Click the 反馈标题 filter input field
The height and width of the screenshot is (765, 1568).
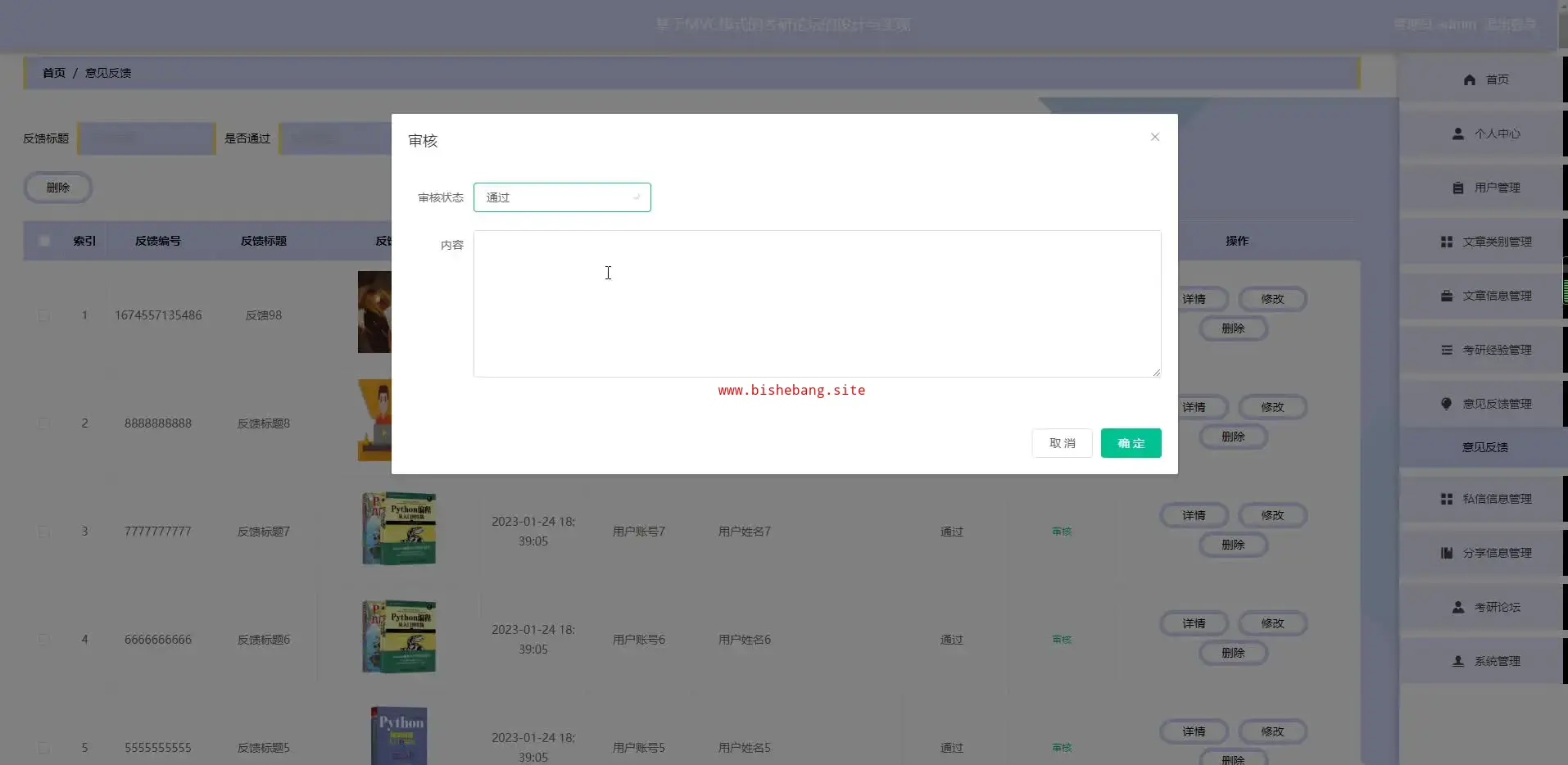coord(147,138)
